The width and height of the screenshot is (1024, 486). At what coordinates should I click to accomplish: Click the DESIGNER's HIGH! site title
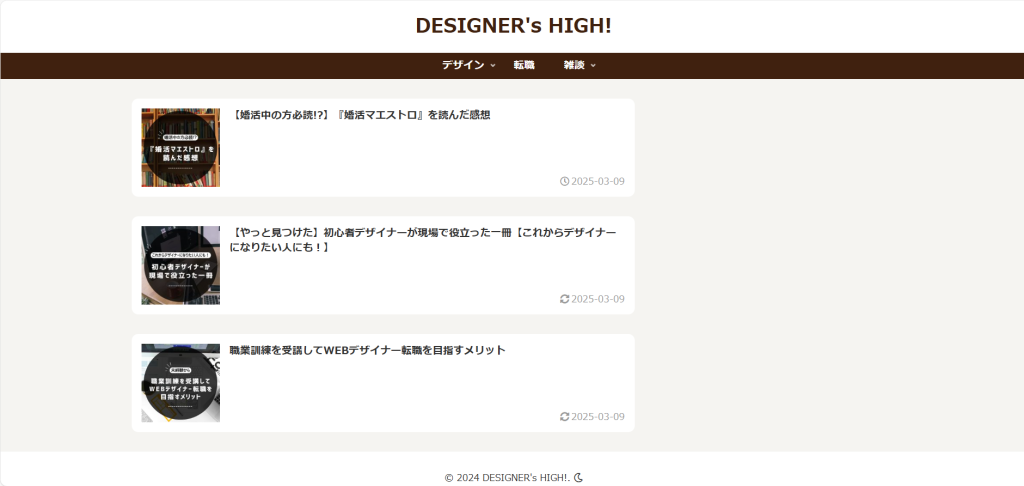[512, 25]
